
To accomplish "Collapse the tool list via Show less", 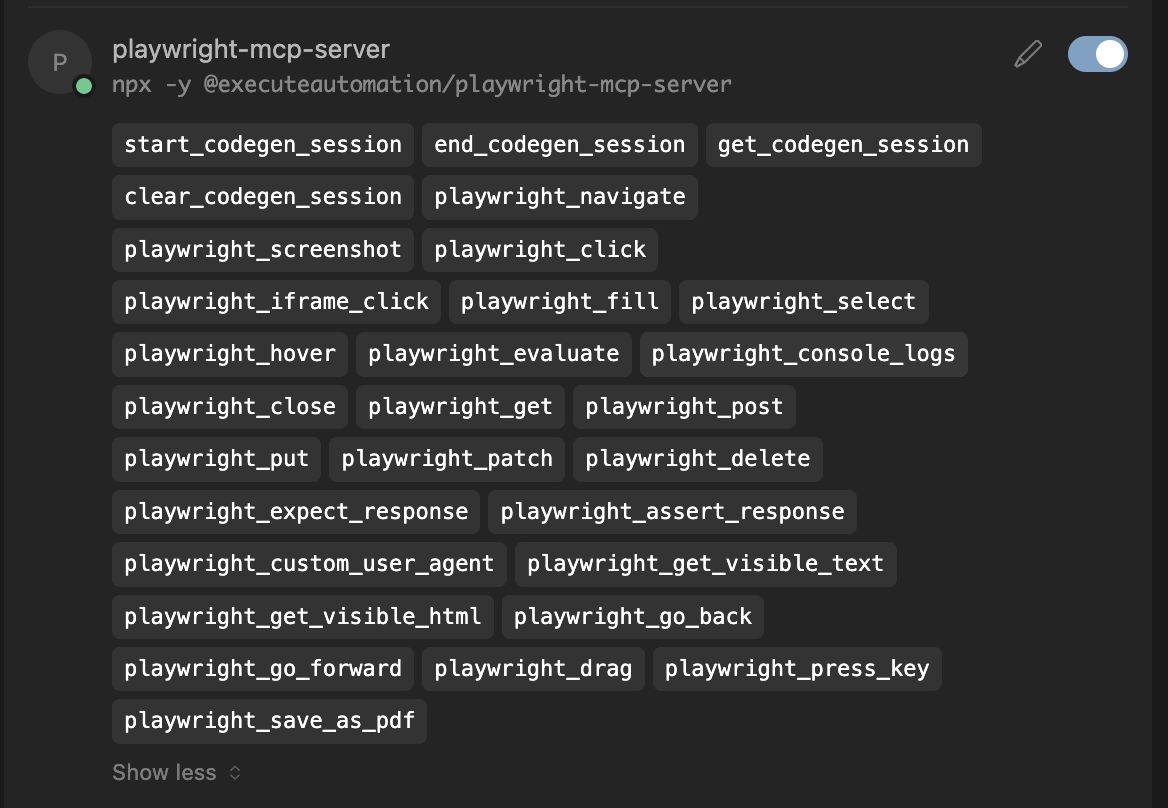I will coord(163,772).
